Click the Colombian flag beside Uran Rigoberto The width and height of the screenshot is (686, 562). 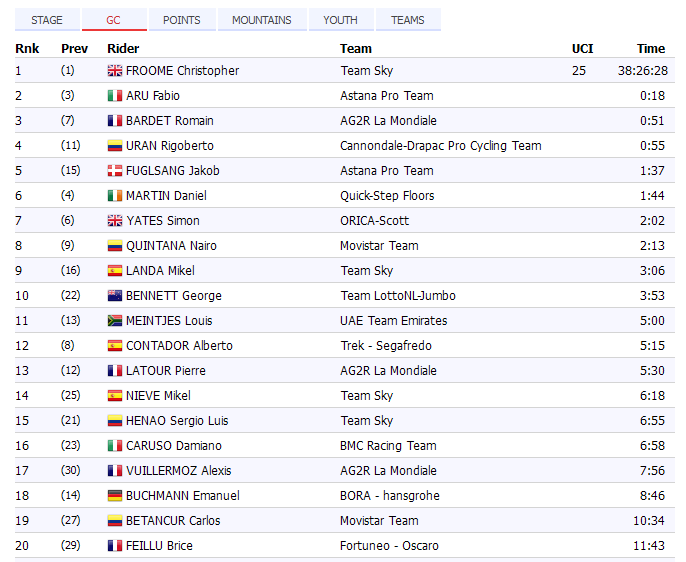(x=114, y=146)
